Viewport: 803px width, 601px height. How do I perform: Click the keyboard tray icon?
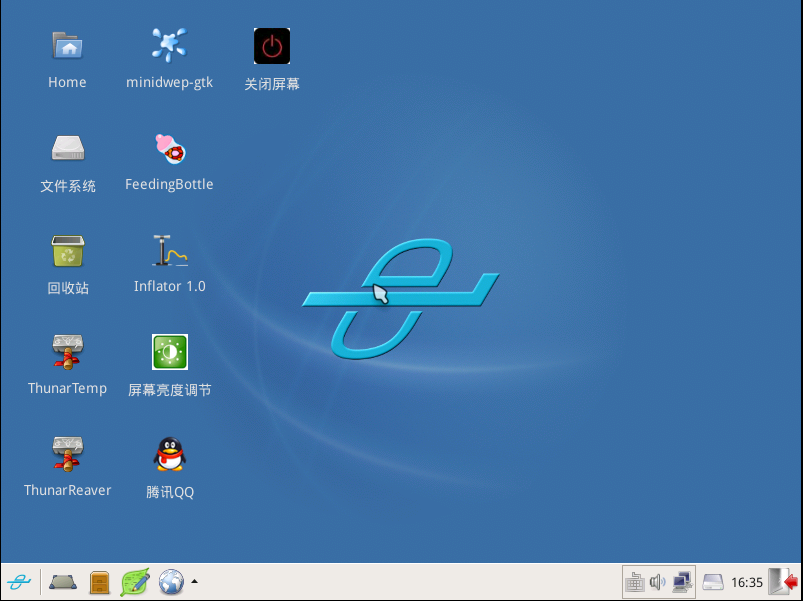pyautogui.click(x=635, y=582)
